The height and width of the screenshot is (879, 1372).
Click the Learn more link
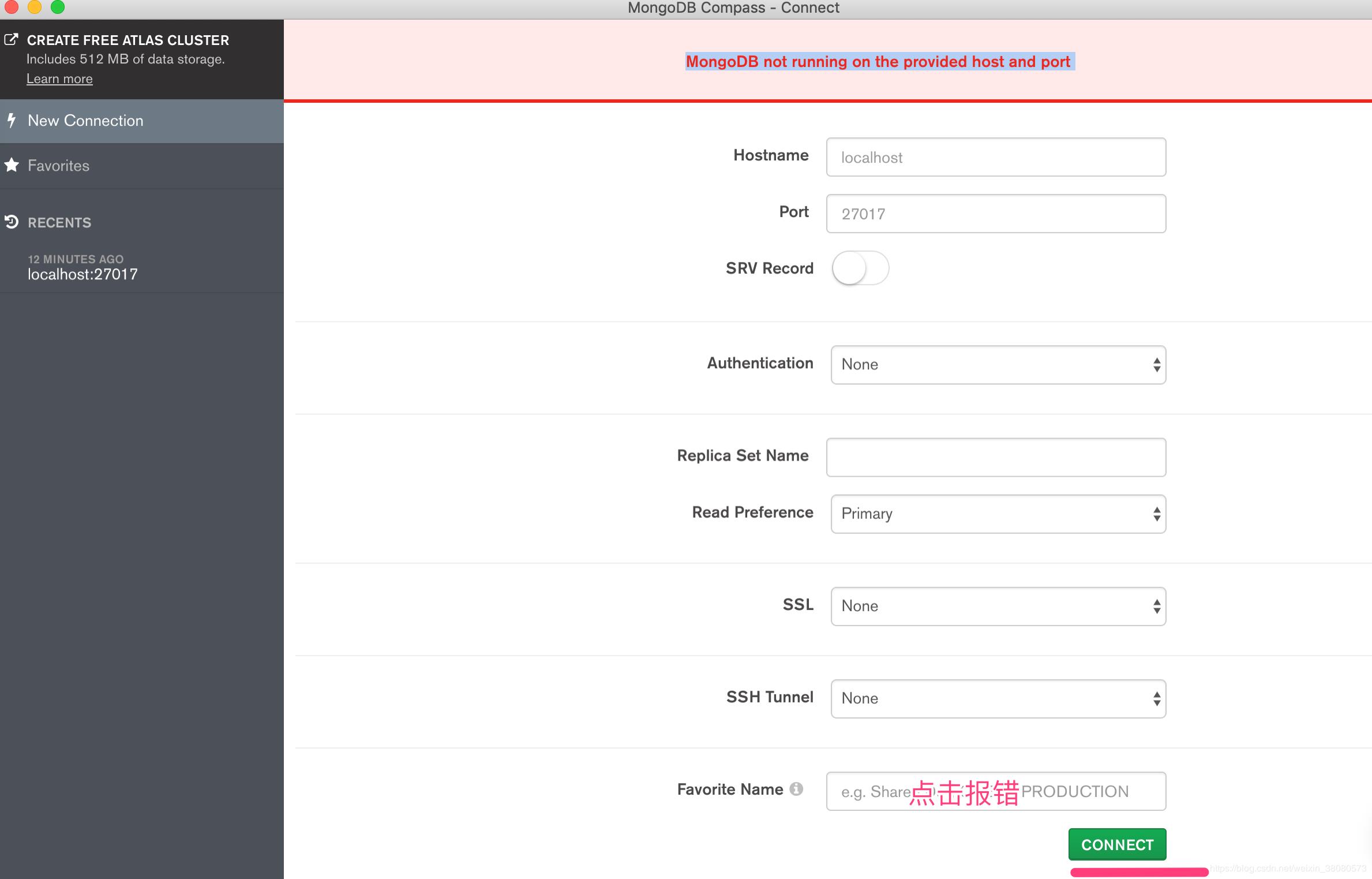coord(59,79)
